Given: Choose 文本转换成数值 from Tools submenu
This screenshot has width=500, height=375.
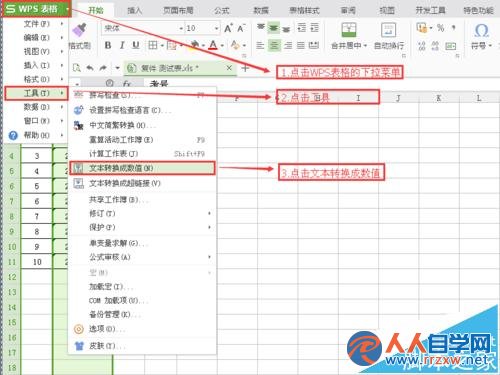Looking at the screenshot, I should click(x=142, y=168).
